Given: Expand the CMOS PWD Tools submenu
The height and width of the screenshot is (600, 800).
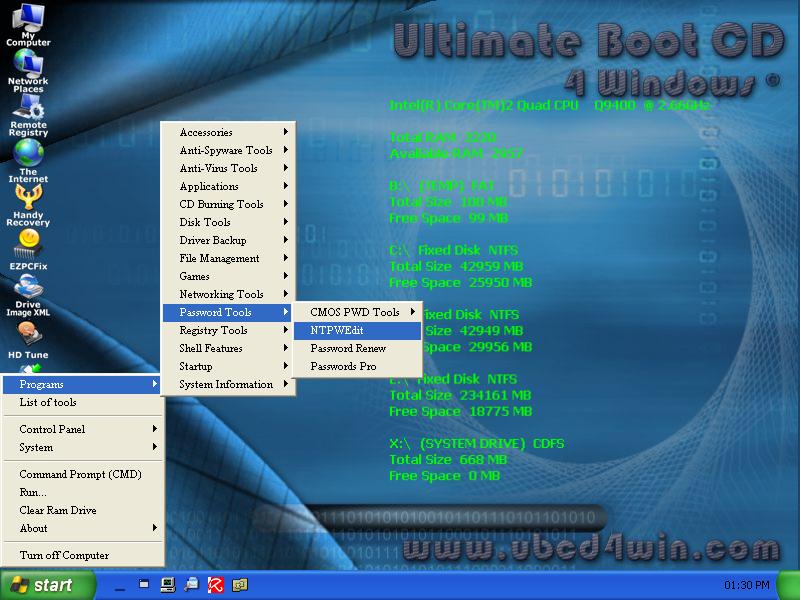Looking at the screenshot, I should point(355,312).
